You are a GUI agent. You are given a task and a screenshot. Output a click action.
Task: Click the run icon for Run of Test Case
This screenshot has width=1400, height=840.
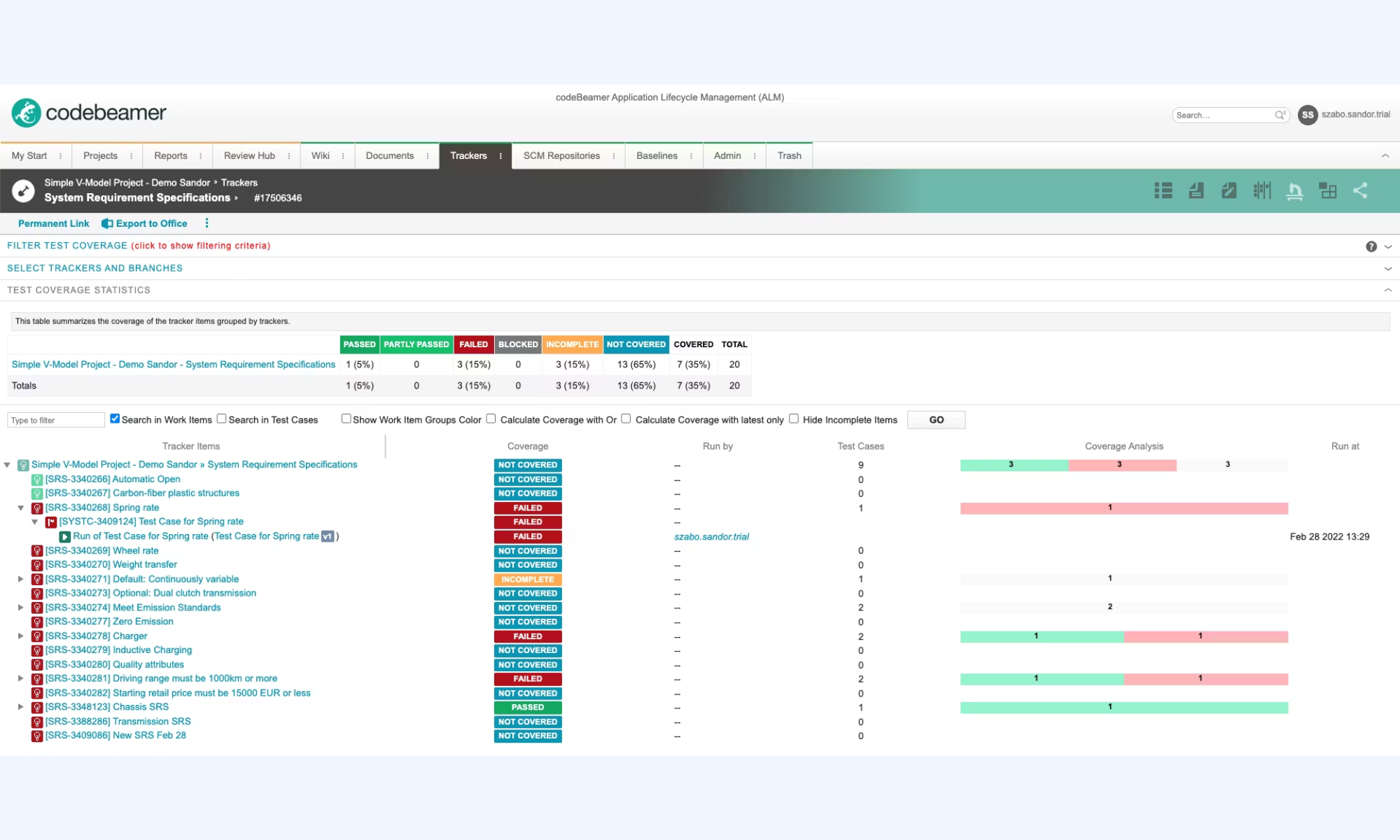[65, 537]
